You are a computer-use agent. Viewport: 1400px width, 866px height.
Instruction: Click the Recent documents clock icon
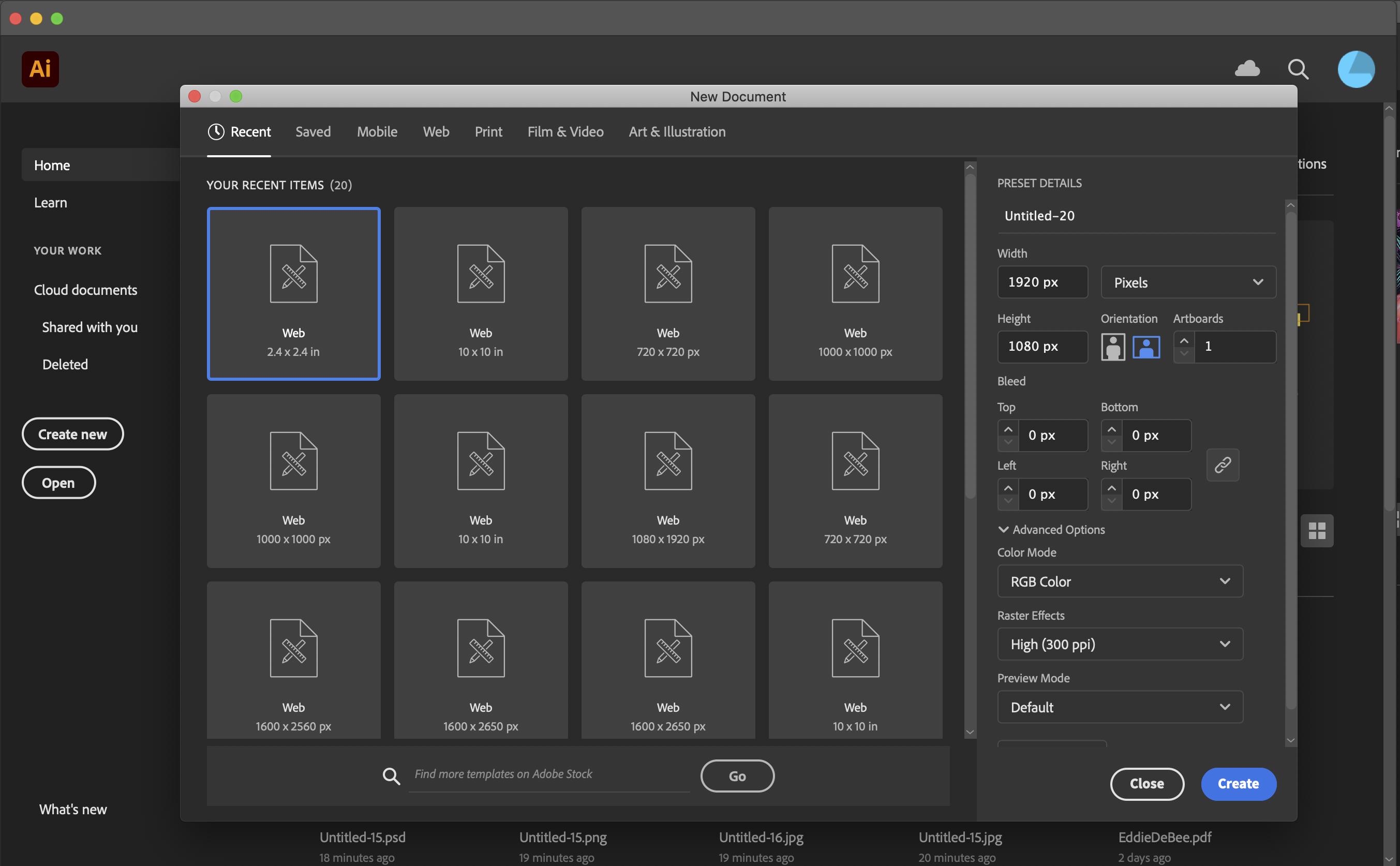click(x=216, y=132)
